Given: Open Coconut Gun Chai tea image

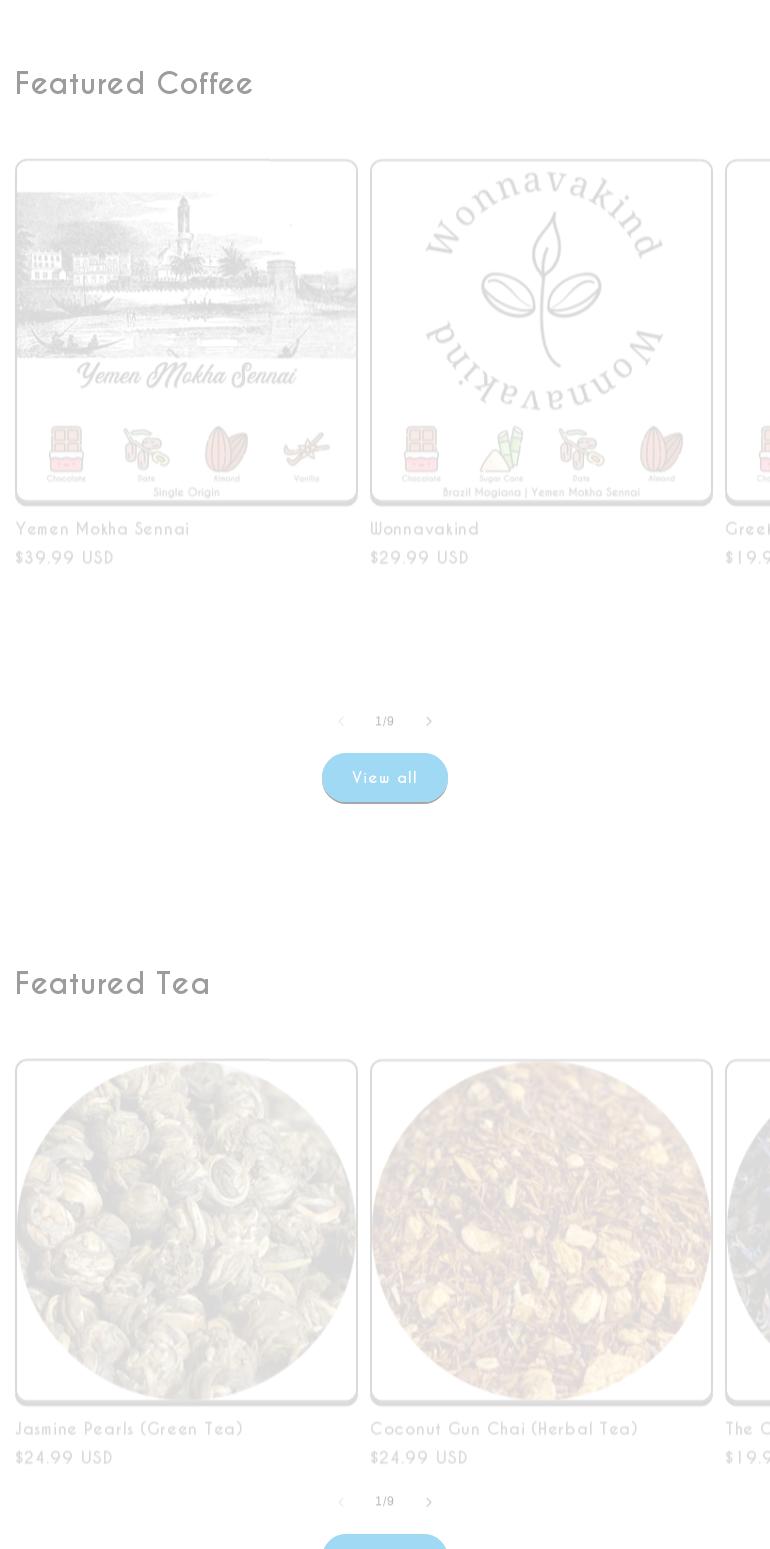Looking at the screenshot, I should click(x=541, y=1231).
